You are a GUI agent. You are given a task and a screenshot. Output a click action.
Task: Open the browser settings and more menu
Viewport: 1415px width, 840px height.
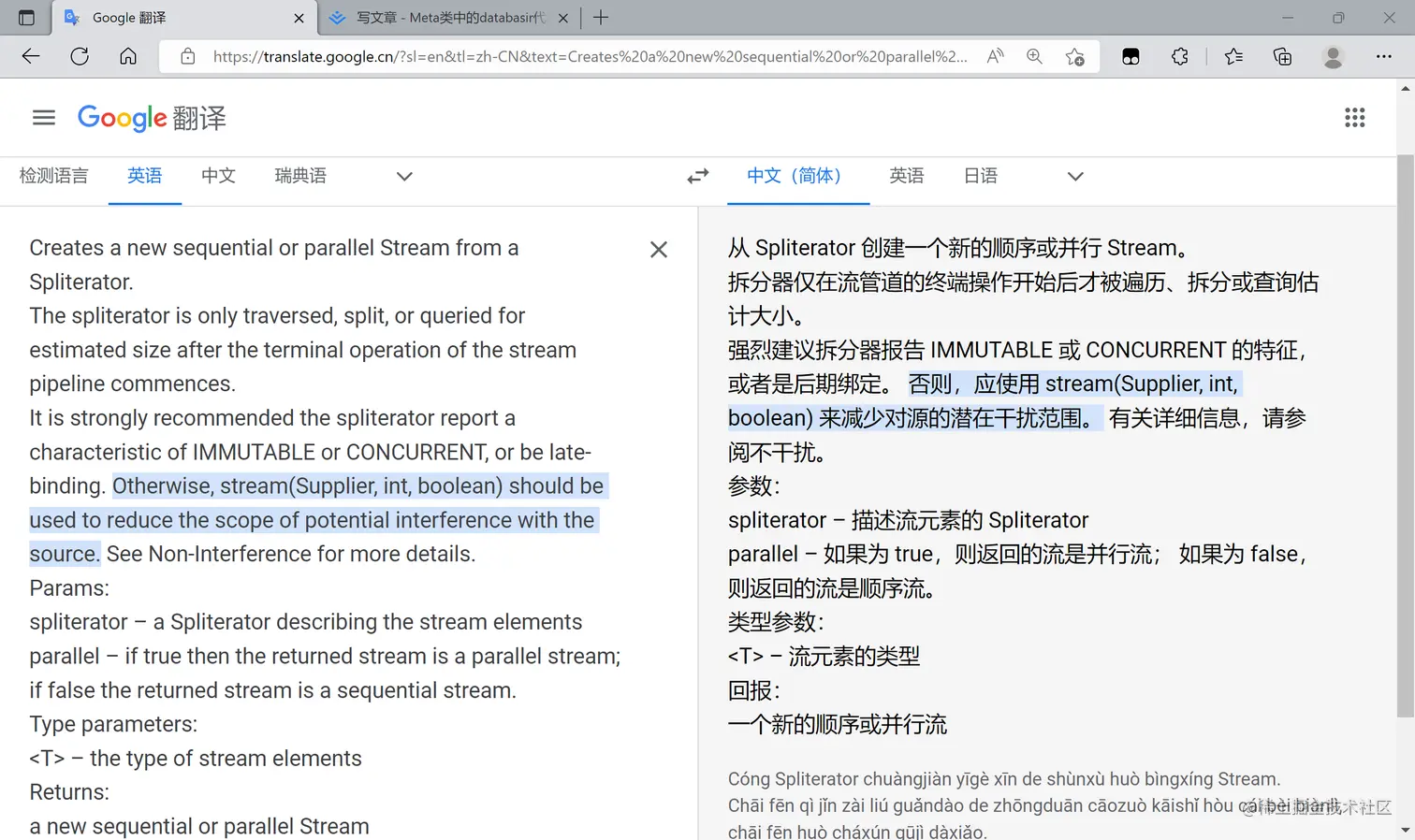coord(1383,56)
